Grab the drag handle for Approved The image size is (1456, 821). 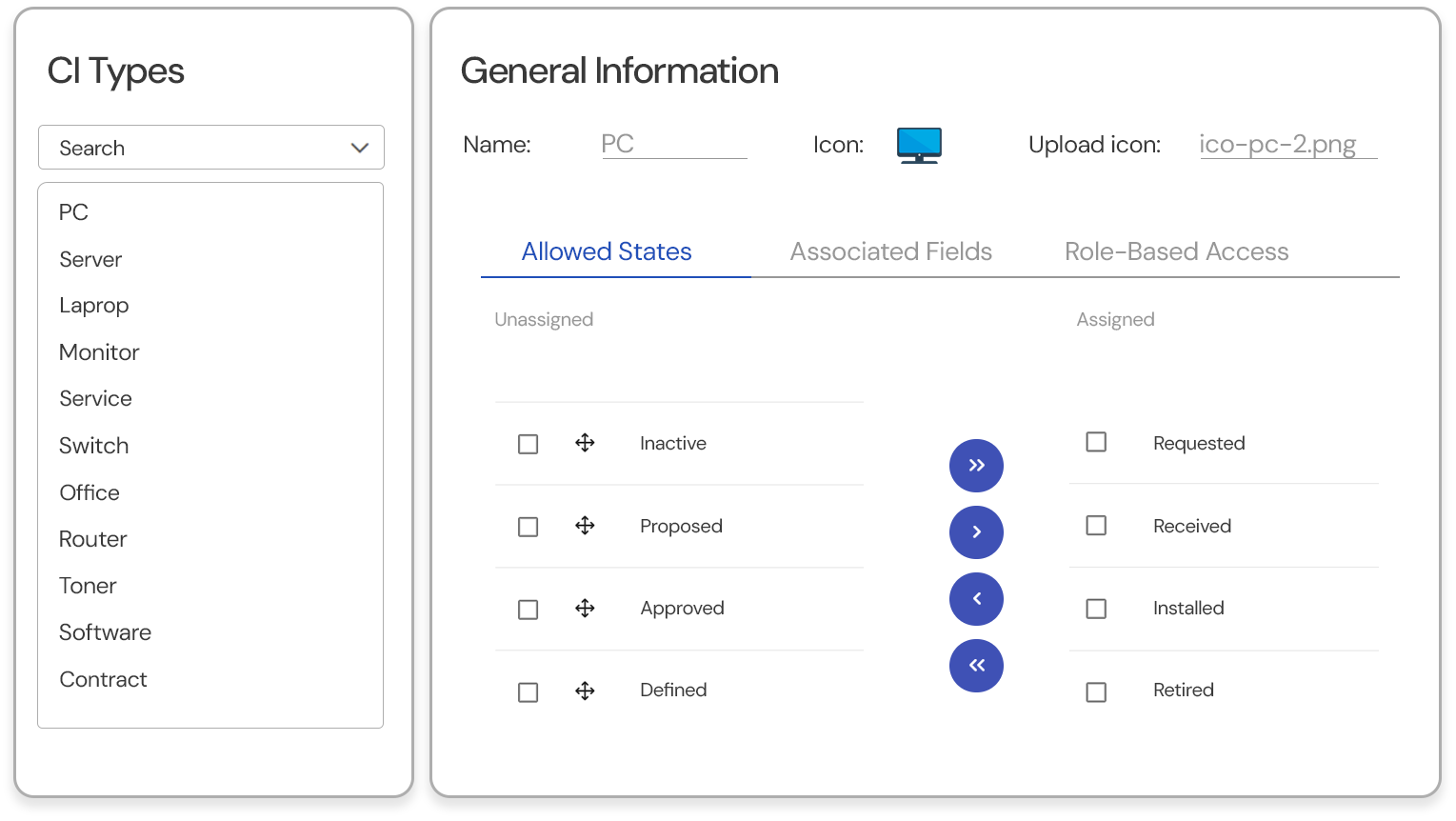tap(585, 608)
